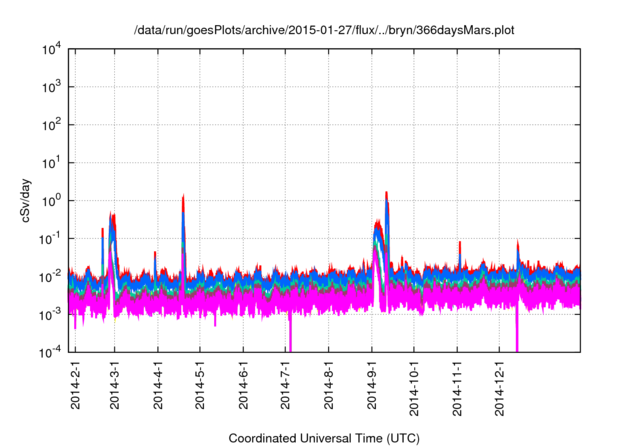The width and height of the screenshot is (640, 448).
Task: Select the 2014-4-1 x-axis tick label
Action: point(158,386)
